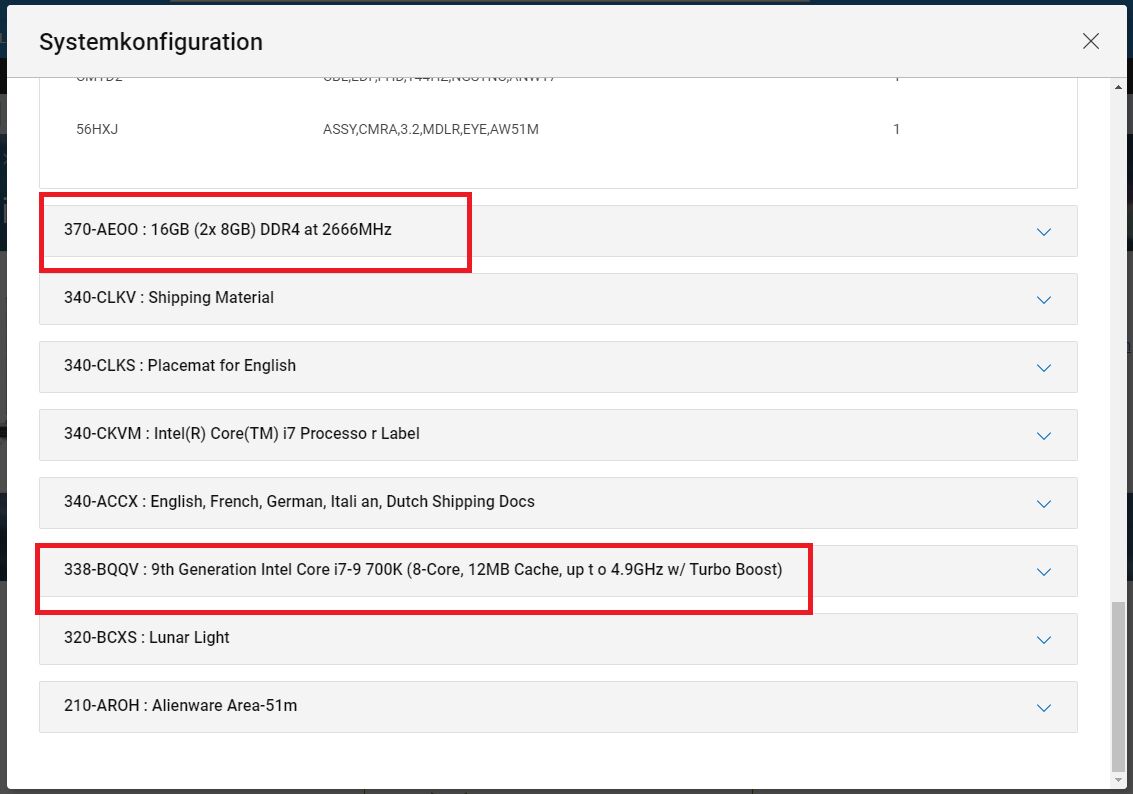Click '338-BQQV : 9th Generation Intel Core' text

[423, 569]
